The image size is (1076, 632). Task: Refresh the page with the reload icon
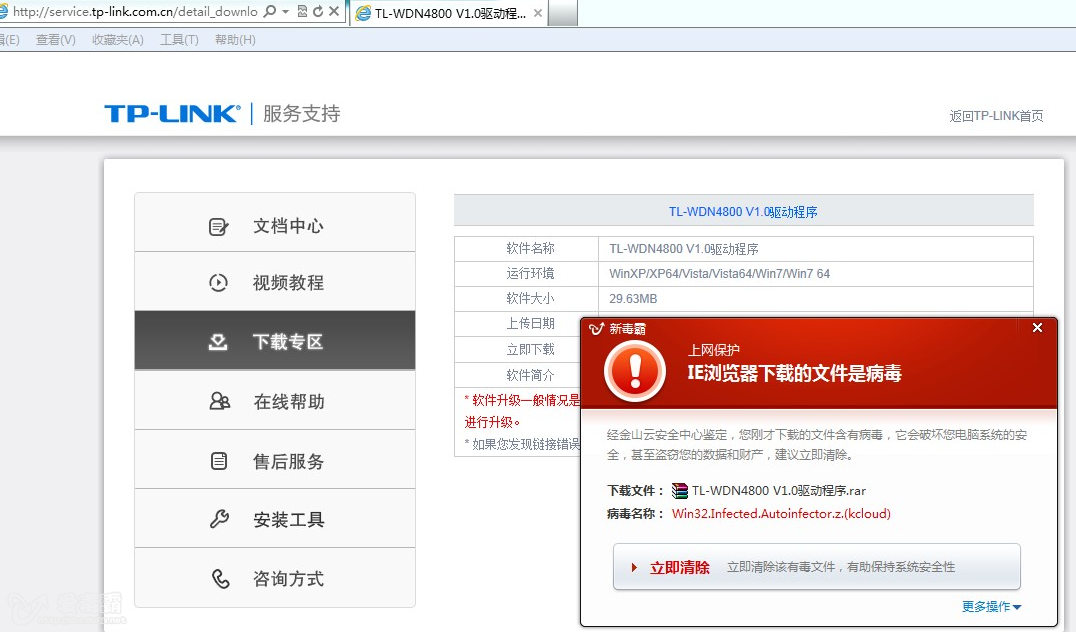[x=318, y=12]
